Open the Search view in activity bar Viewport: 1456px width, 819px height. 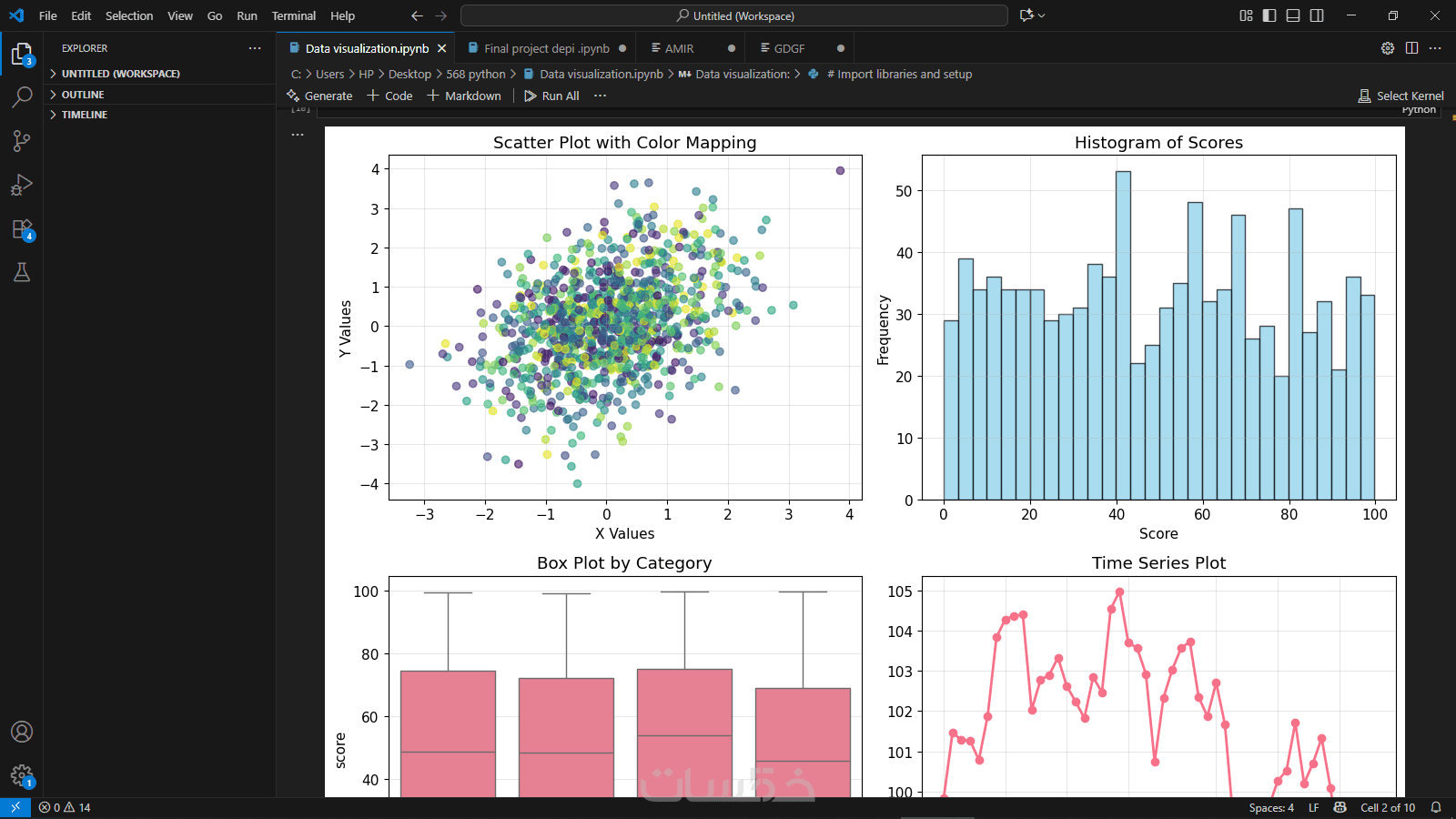(22, 96)
